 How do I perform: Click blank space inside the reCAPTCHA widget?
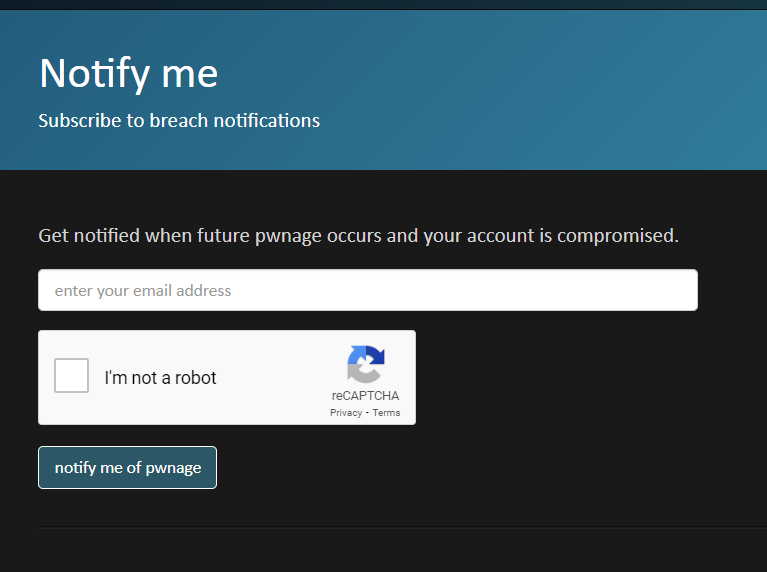[274, 377]
